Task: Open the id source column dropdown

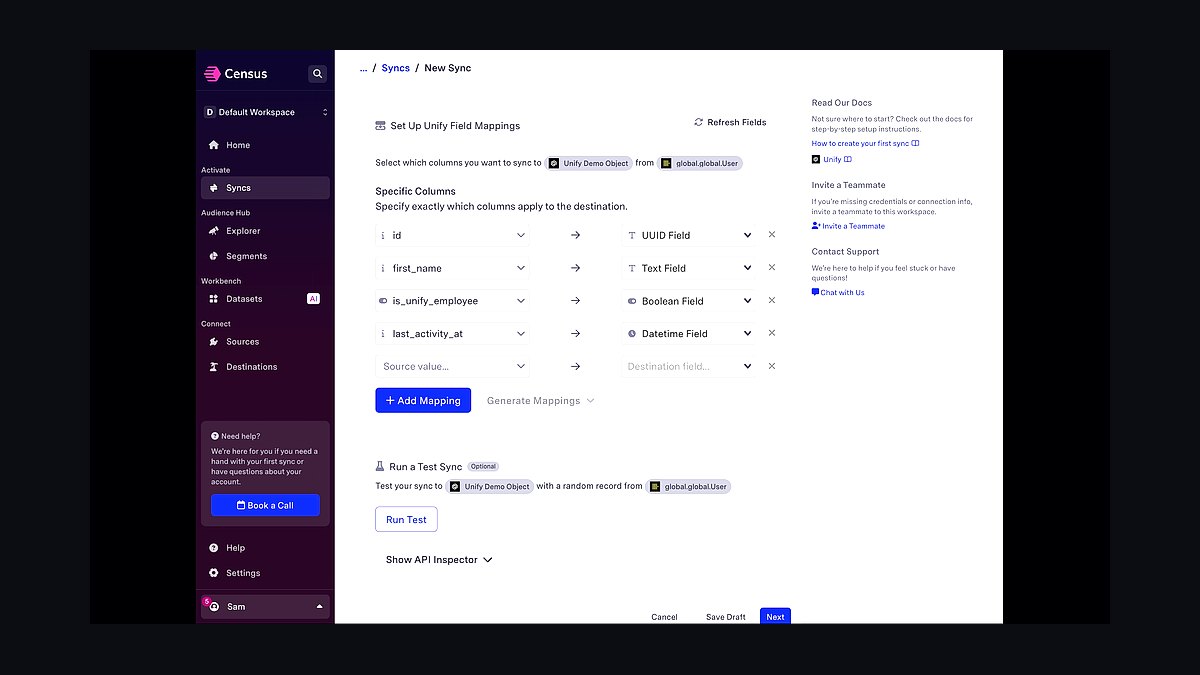Action: click(x=453, y=235)
